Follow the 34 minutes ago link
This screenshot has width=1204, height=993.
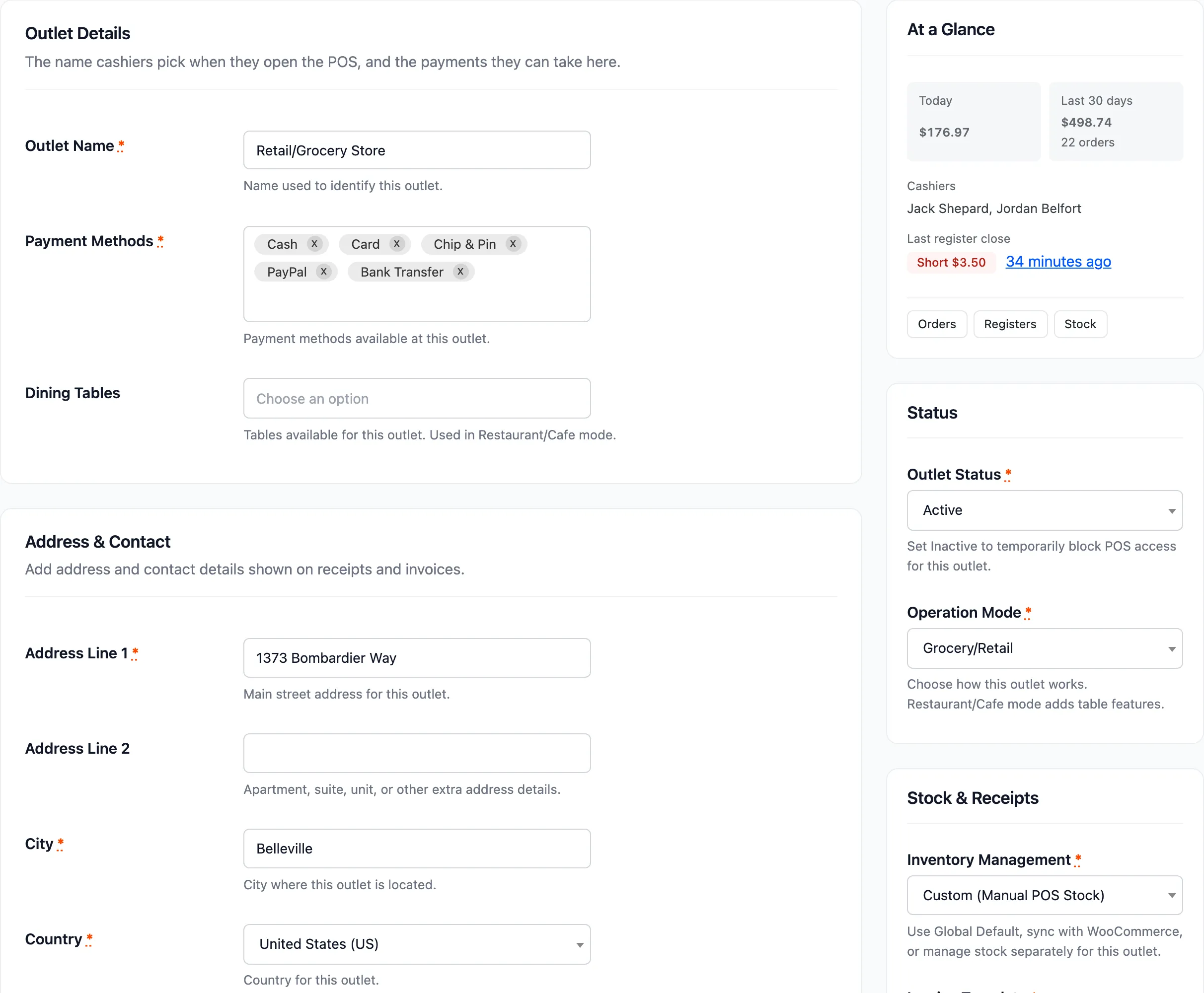(x=1058, y=262)
